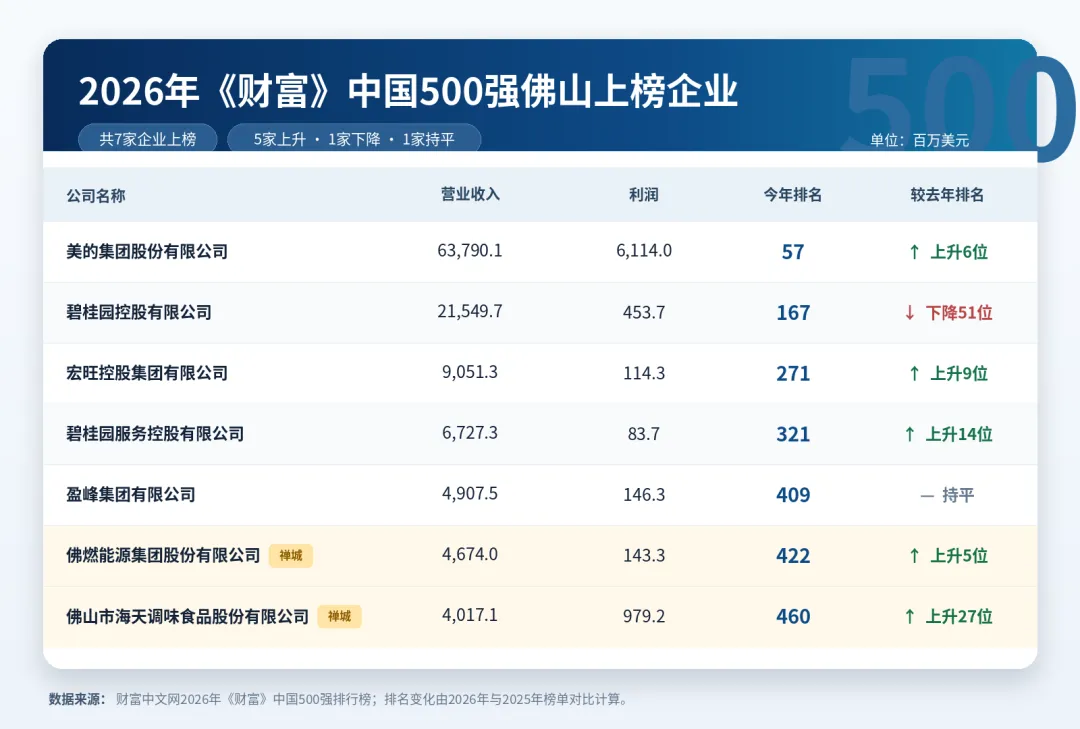
Task: Click revenue value 21,549.7
Action: pos(470,311)
